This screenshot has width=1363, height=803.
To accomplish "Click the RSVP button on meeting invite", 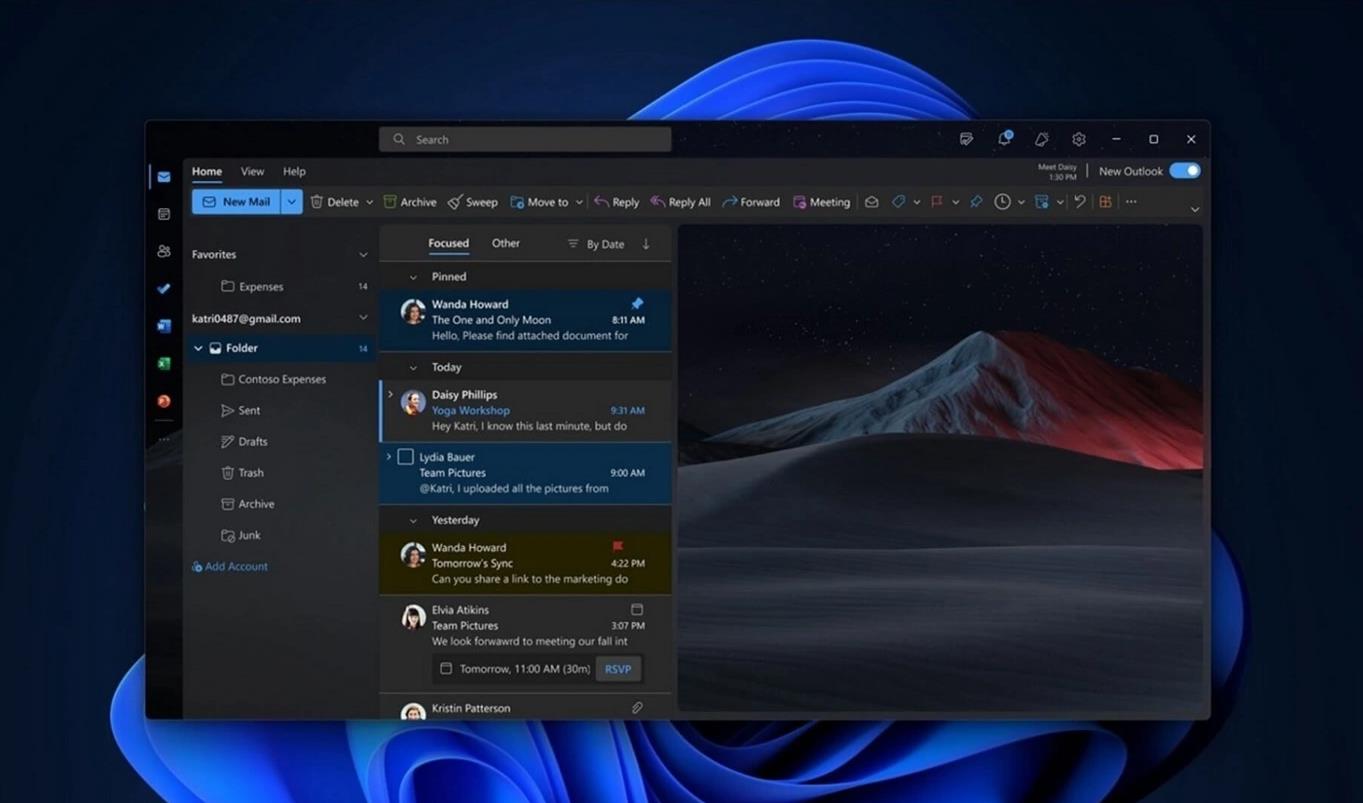I will point(618,669).
